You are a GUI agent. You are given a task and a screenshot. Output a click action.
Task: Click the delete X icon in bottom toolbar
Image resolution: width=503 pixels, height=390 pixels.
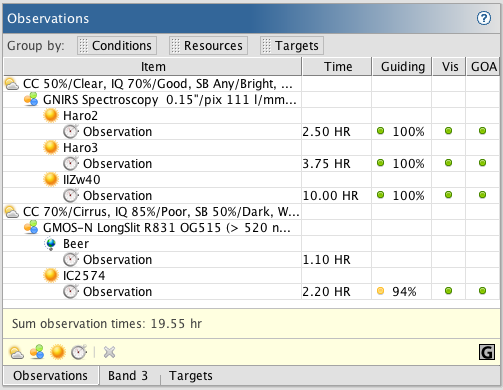(109, 352)
